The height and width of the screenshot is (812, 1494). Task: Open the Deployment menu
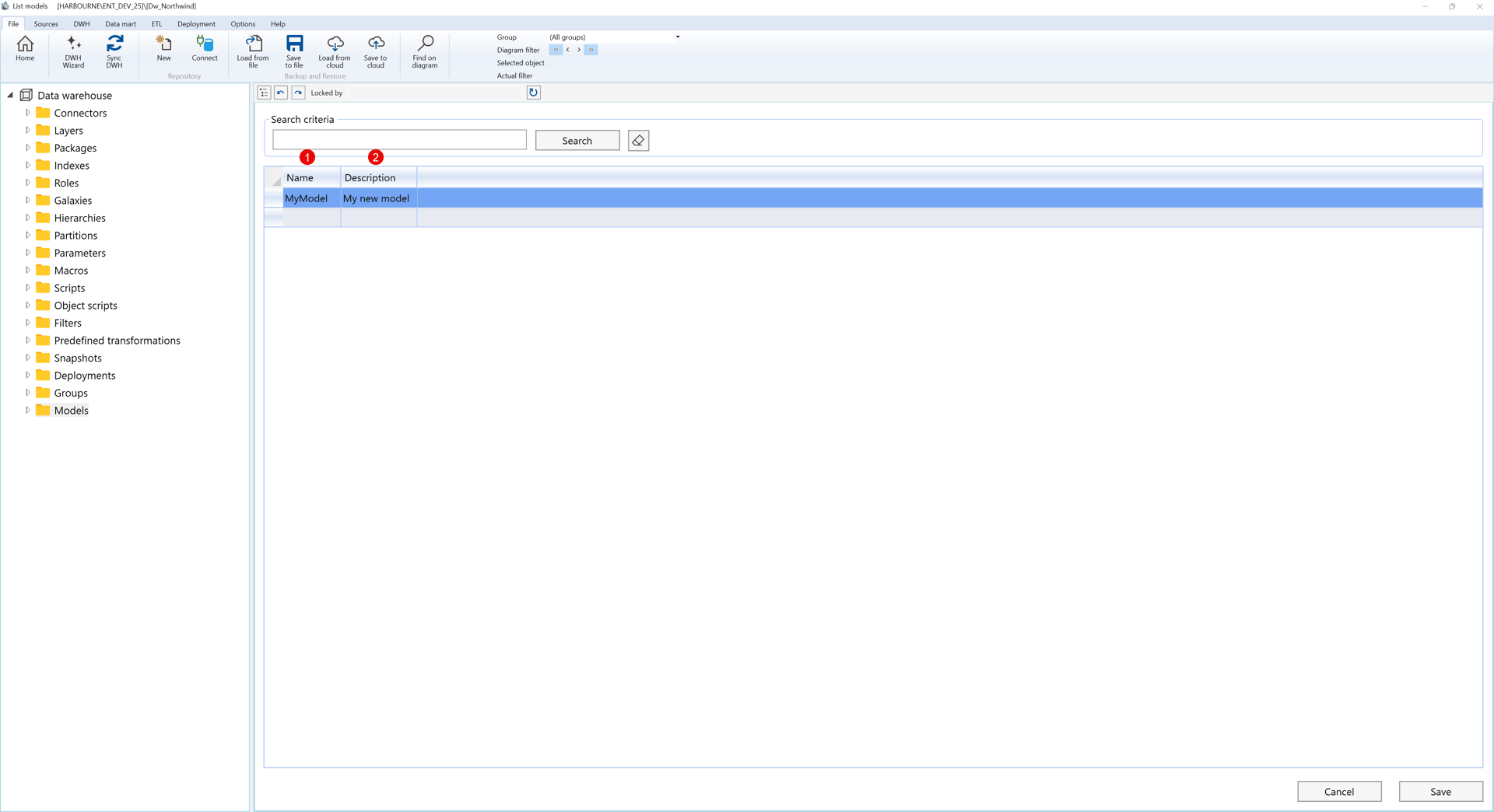point(196,23)
